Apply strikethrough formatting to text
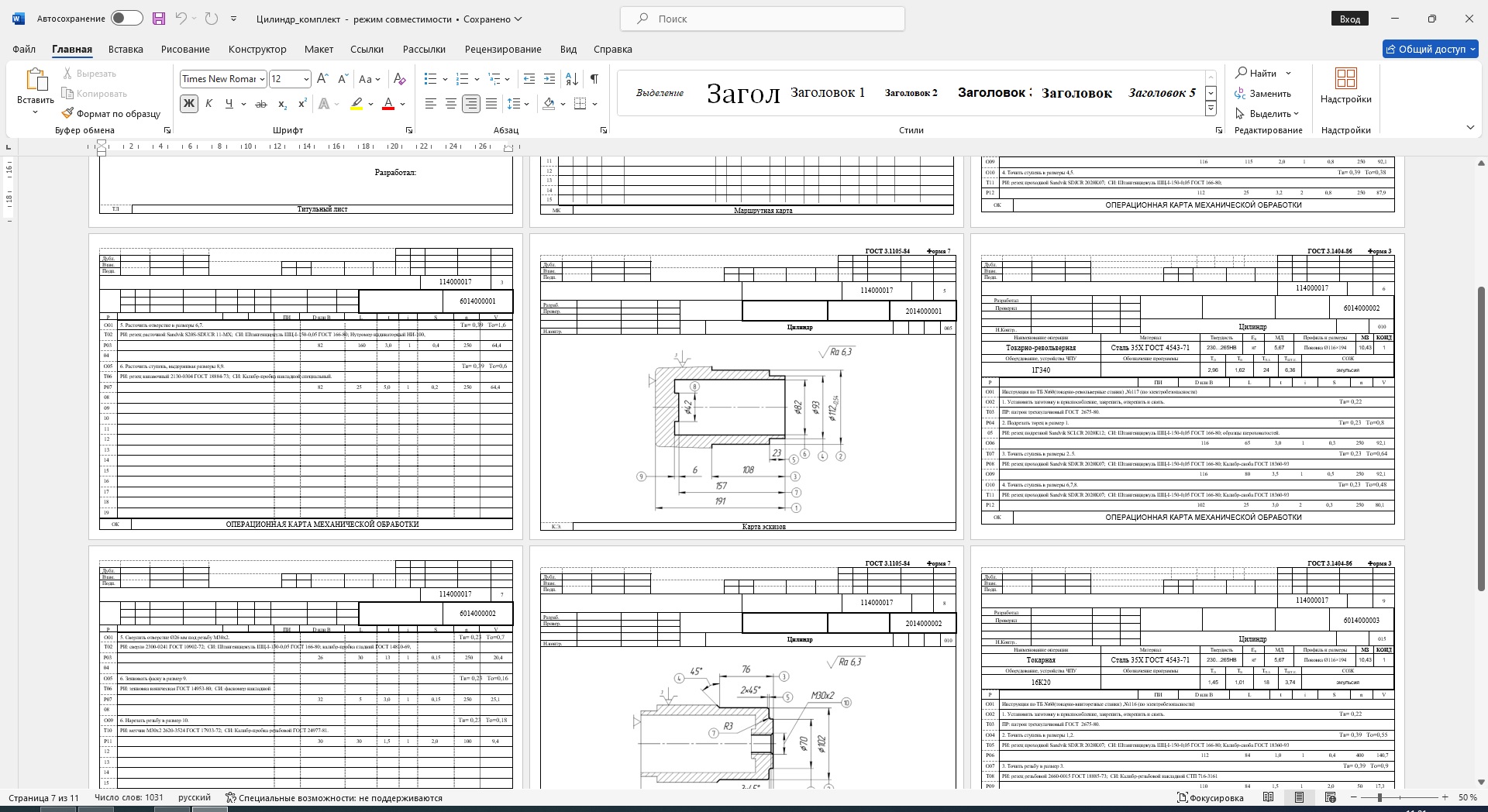This screenshot has width=1488, height=812. point(261,104)
